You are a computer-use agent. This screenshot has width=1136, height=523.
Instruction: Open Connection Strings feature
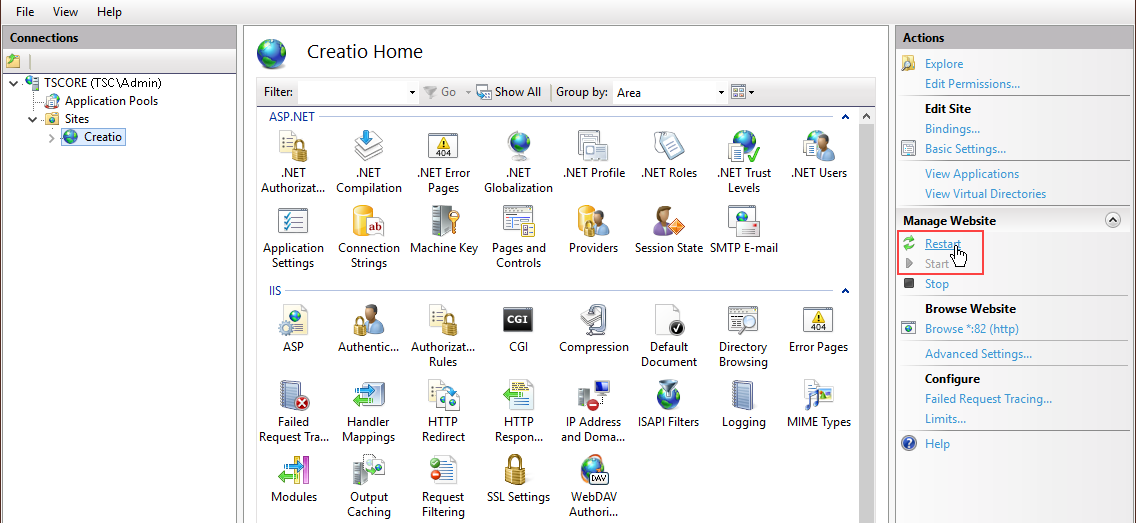point(369,237)
